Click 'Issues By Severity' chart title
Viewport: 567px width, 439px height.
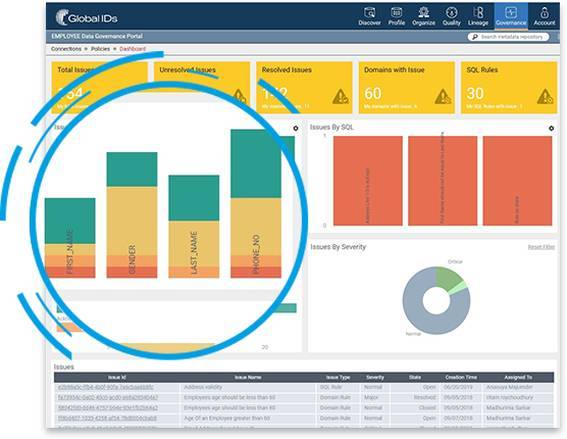pyautogui.click(x=338, y=247)
